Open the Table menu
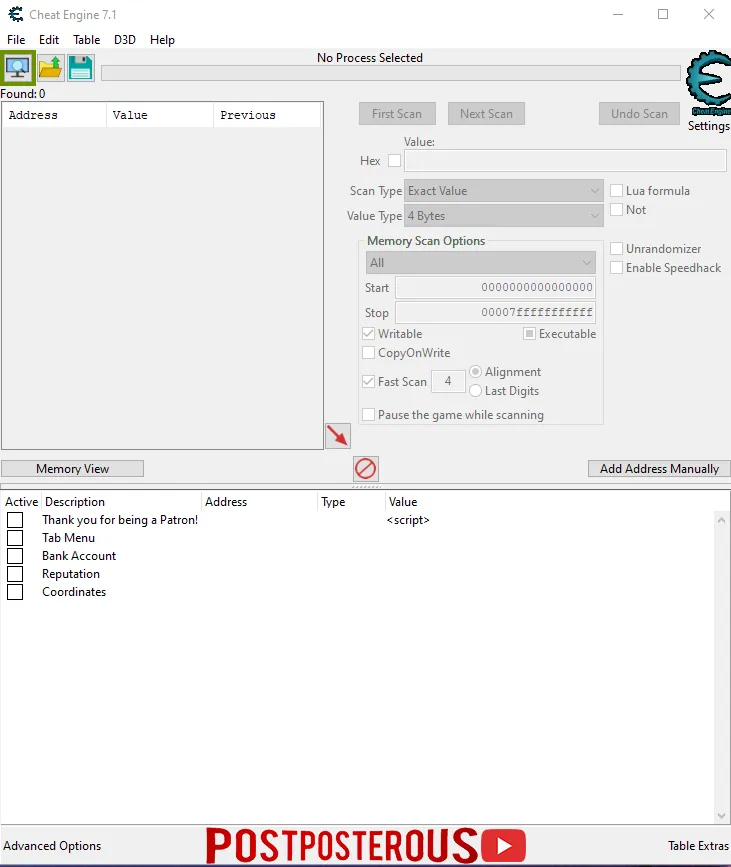Viewport: 731px width, 867px height. point(87,40)
